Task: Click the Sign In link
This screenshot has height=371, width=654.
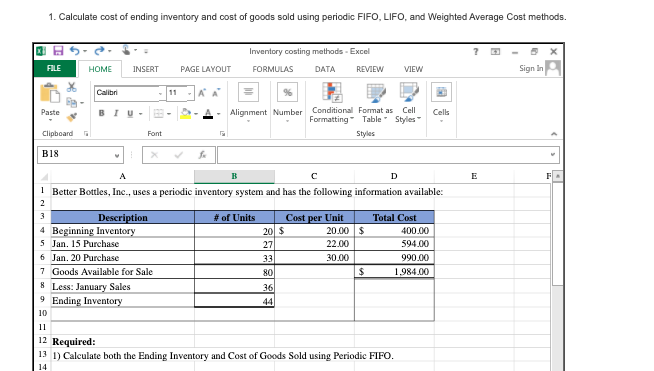Action: pos(531,68)
